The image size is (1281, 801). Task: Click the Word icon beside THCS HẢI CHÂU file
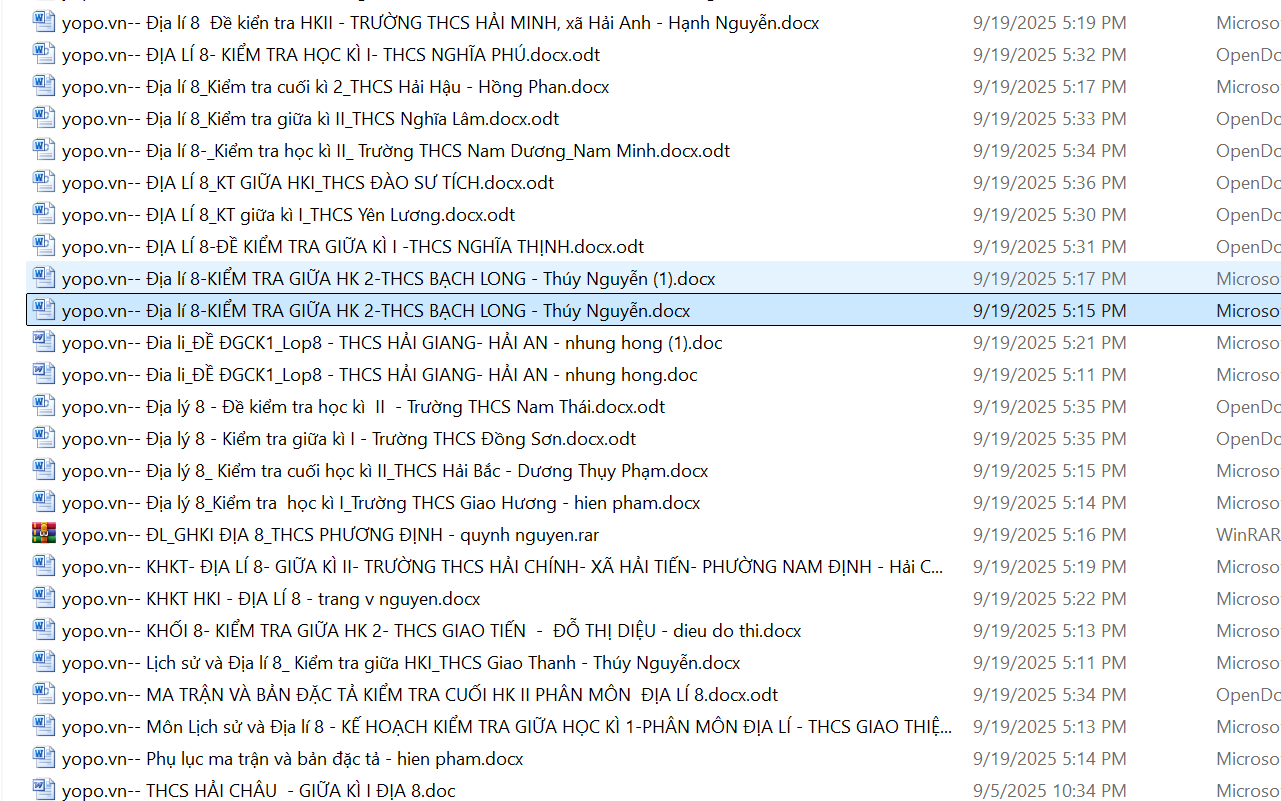pyautogui.click(x=43, y=790)
